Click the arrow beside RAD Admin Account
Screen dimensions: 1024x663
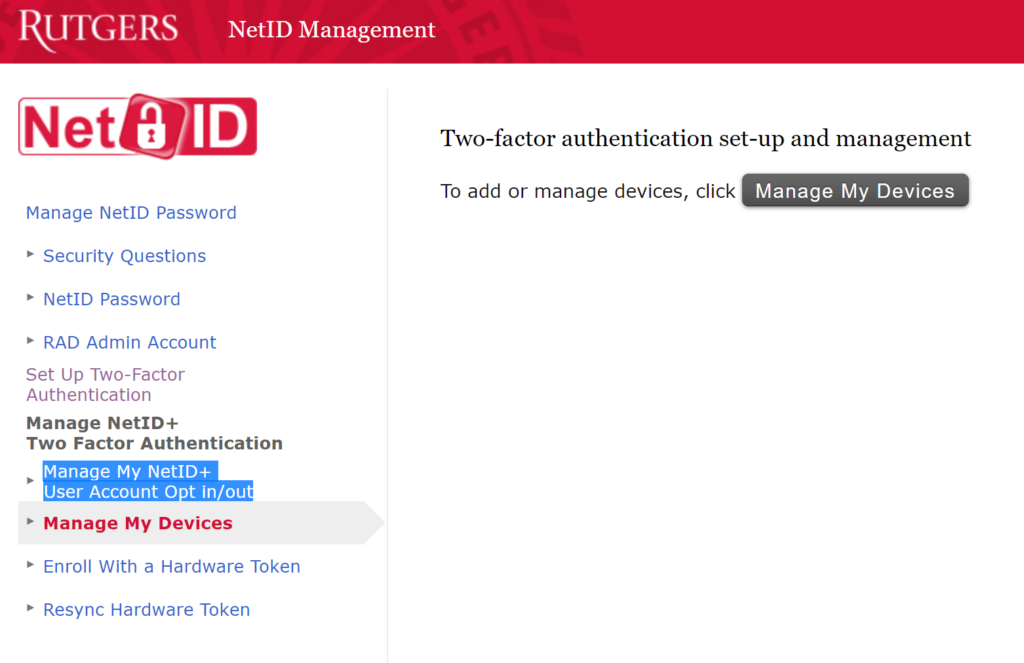coord(31,340)
